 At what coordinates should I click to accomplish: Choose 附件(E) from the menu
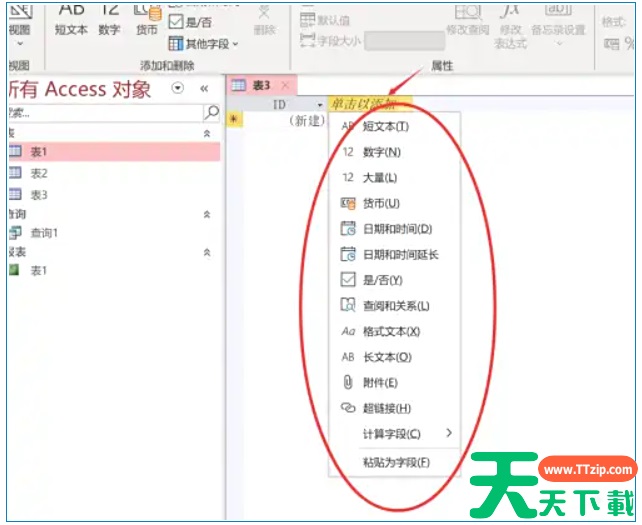(x=394, y=383)
